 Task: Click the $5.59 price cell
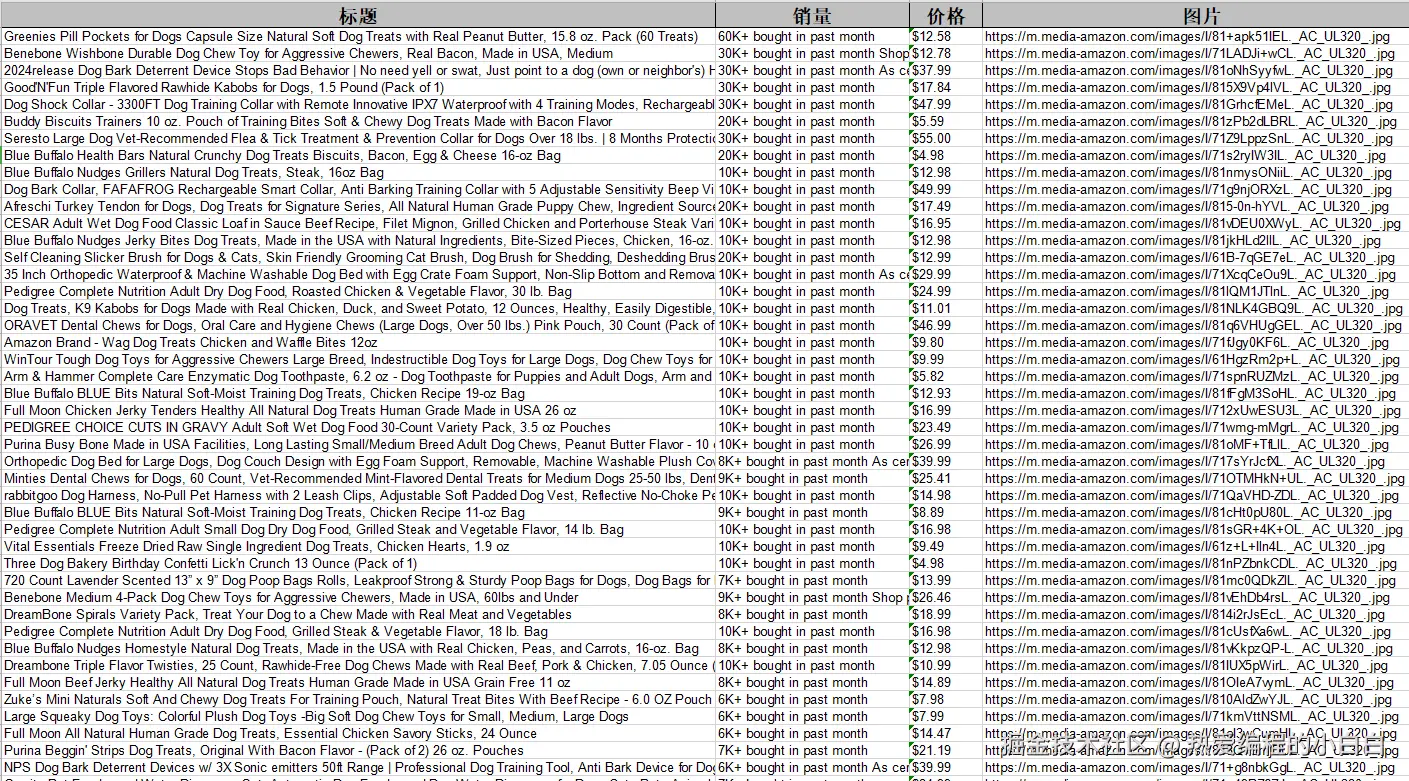[946, 122]
